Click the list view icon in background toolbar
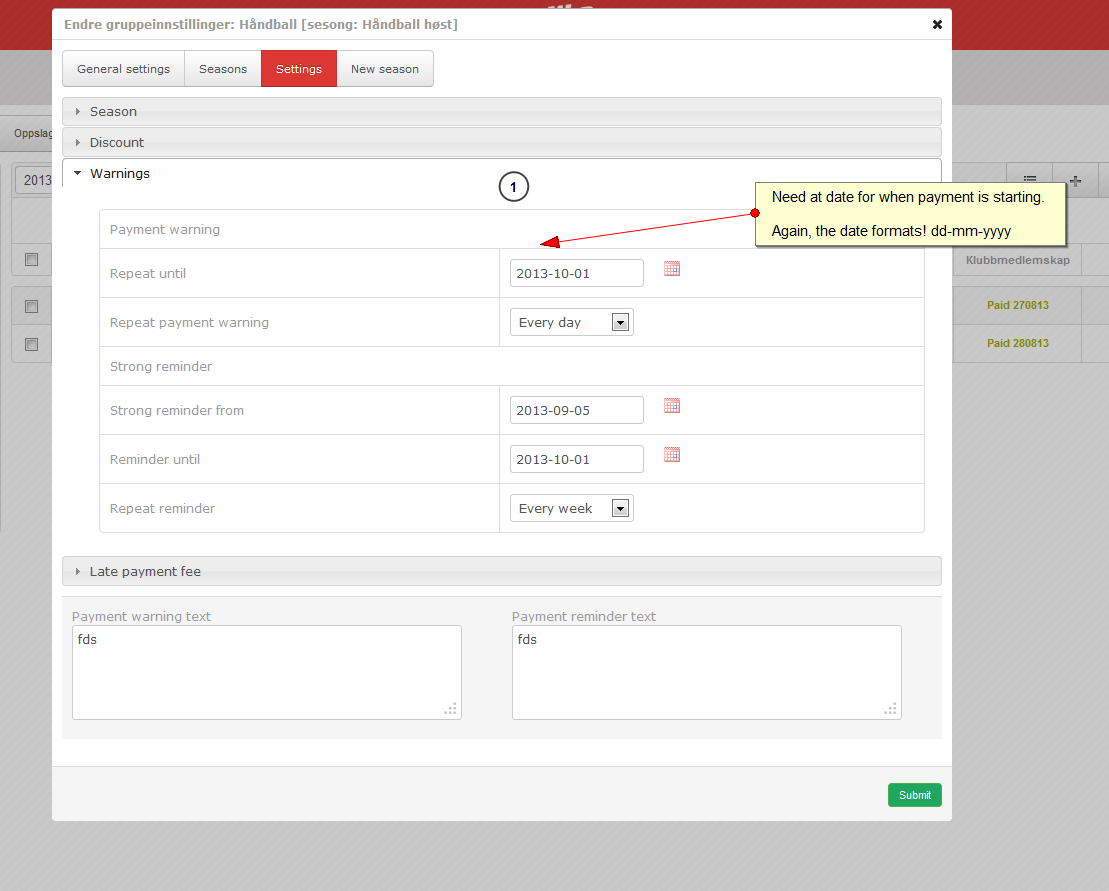This screenshot has width=1109, height=891. (x=1030, y=180)
